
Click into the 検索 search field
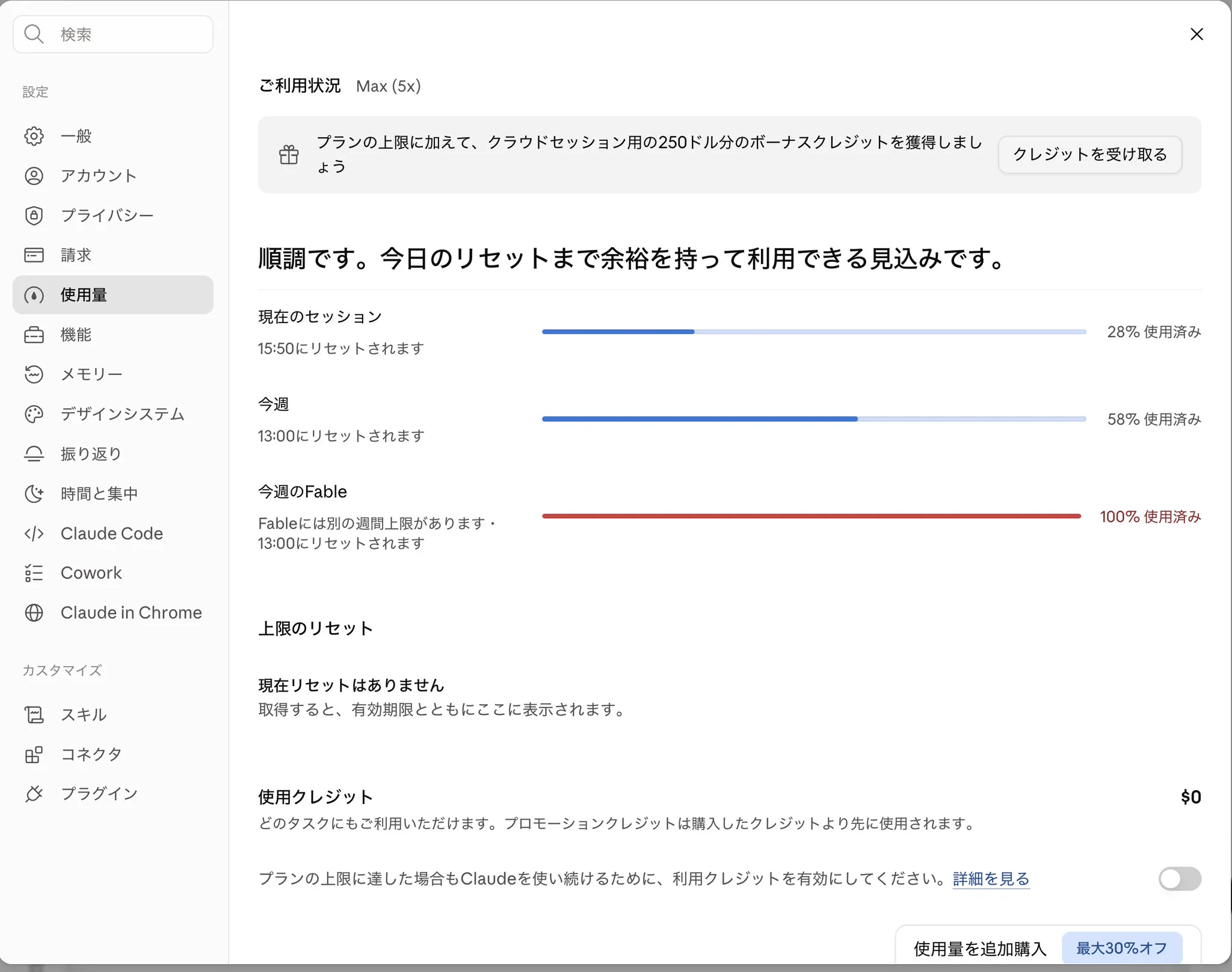113,34
